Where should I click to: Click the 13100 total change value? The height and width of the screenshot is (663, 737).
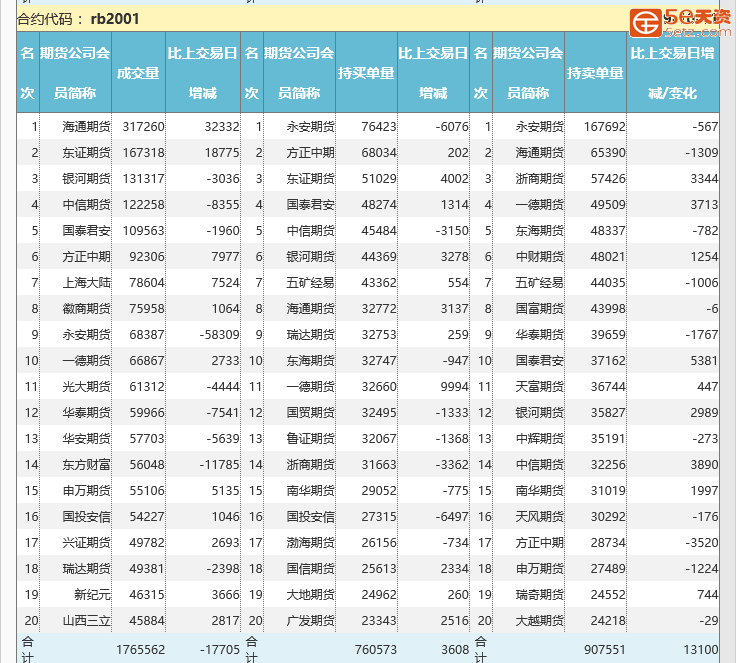click(x=701, y=650)
